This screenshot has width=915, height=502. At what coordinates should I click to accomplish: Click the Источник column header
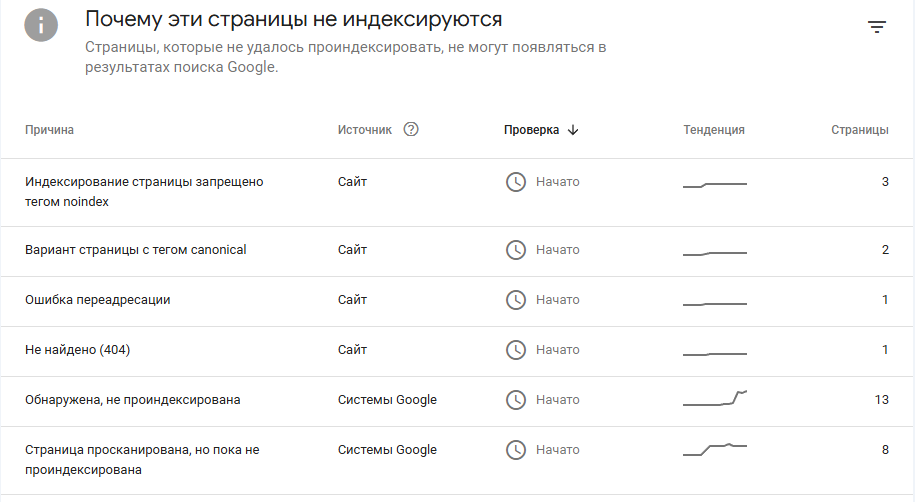pyautogui.click(x=365, y=130)
